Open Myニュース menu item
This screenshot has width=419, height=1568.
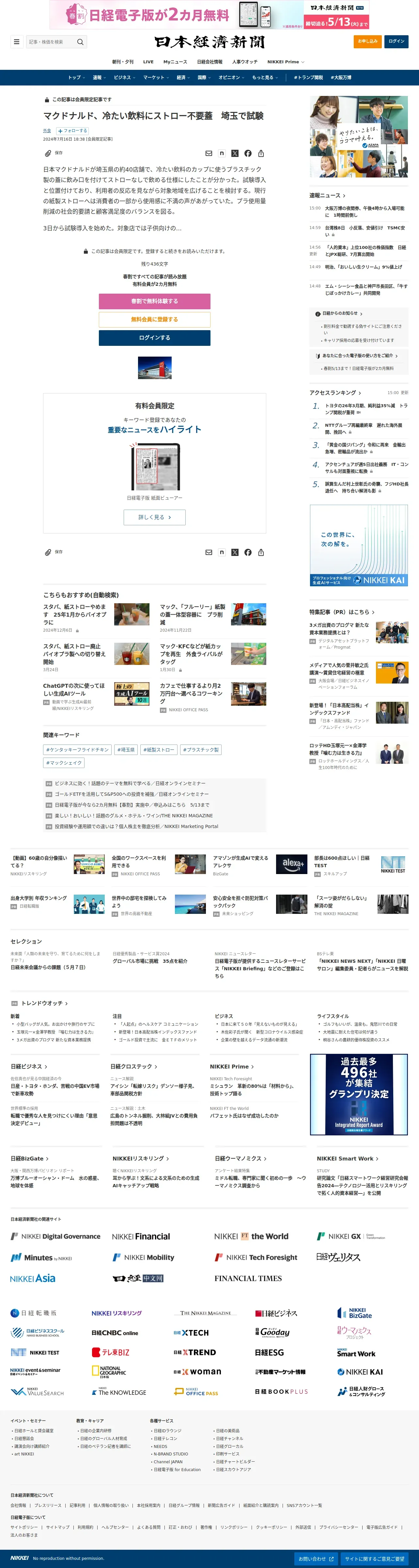(x=175, y=61)
